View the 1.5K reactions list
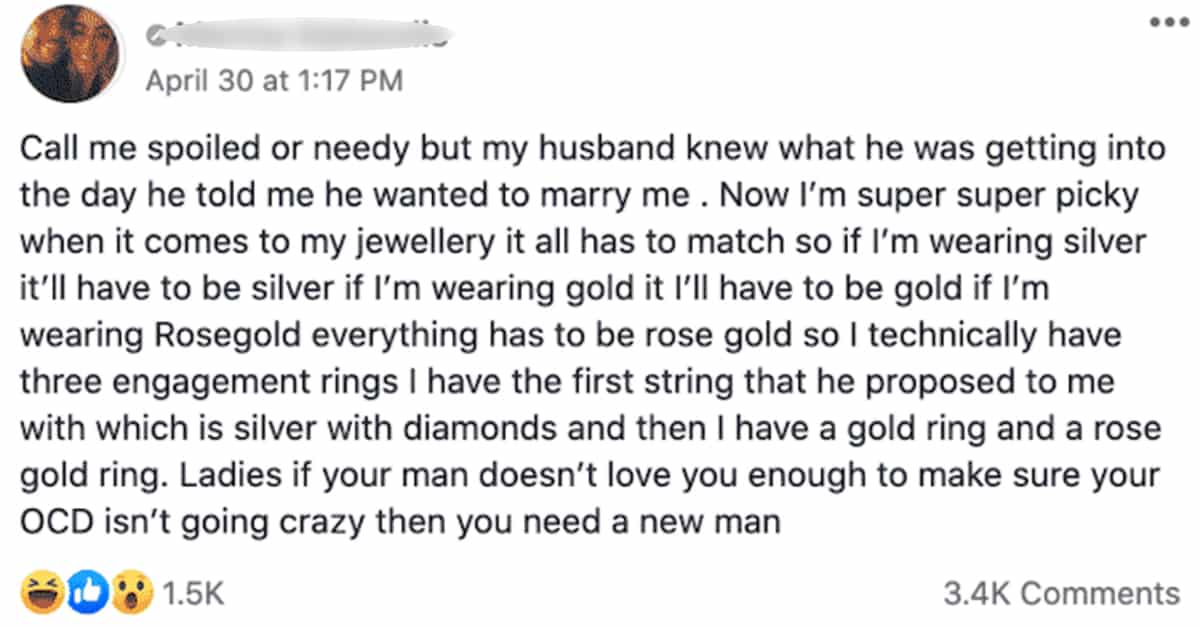The height and width of the screenshot is (628, 1200). pos(193,594)
